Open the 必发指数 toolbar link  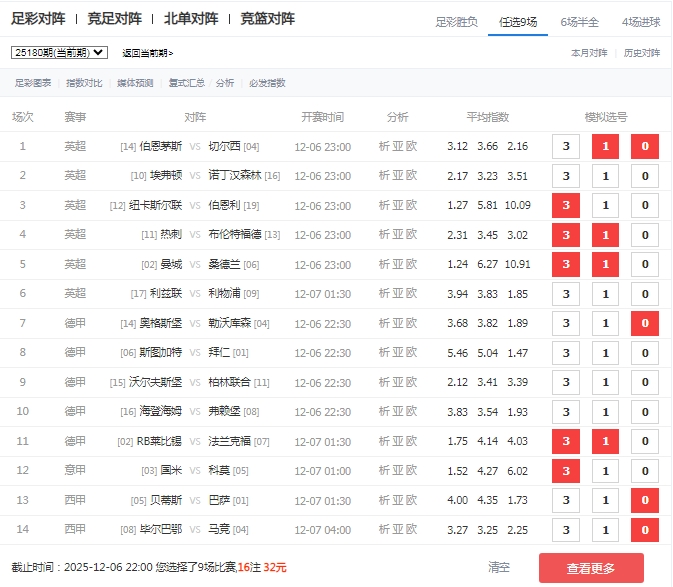(267, 83)
